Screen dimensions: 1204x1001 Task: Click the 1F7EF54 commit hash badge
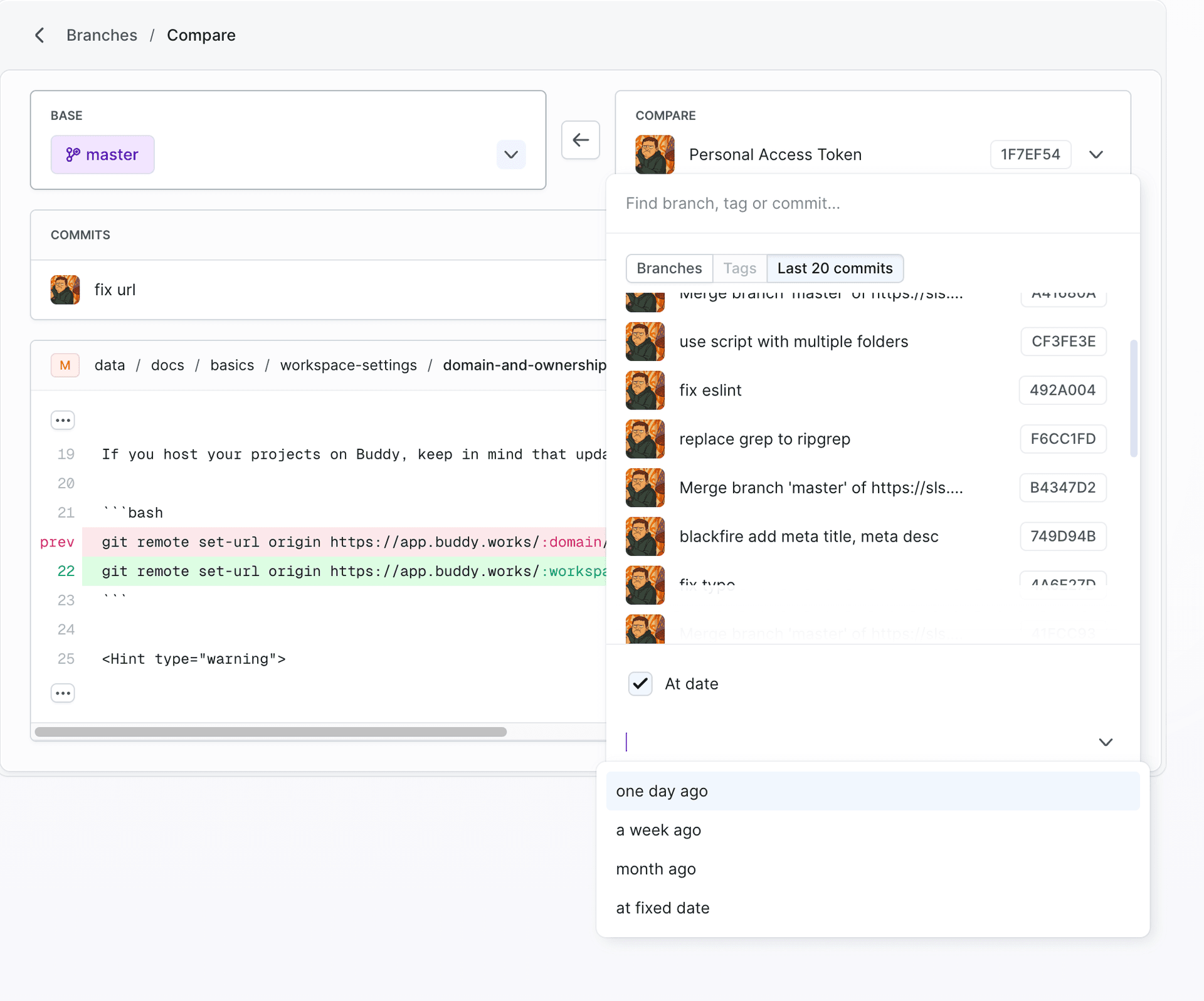point(1030,155)
